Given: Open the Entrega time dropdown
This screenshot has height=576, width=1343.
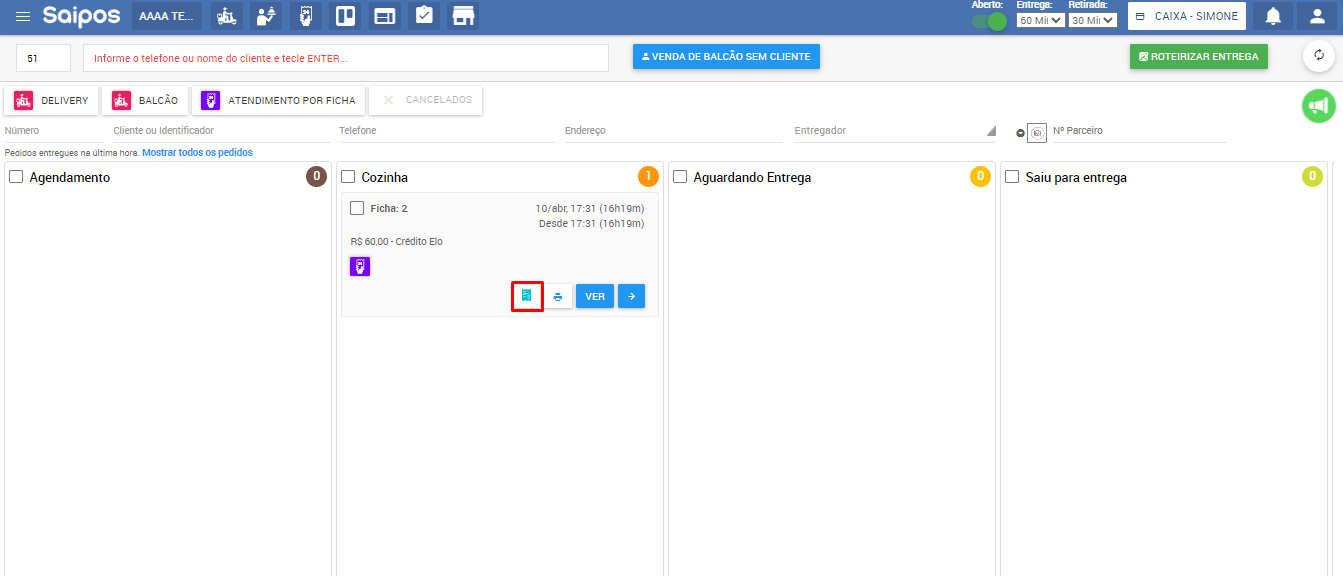Looking at the screenshot, I should coord(1040,20).
